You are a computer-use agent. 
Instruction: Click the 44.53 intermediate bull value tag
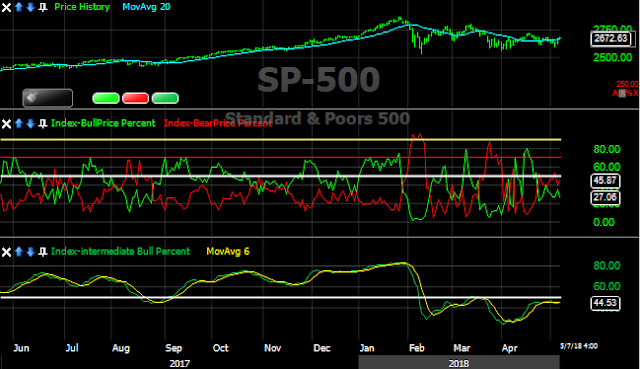[605, 303]
